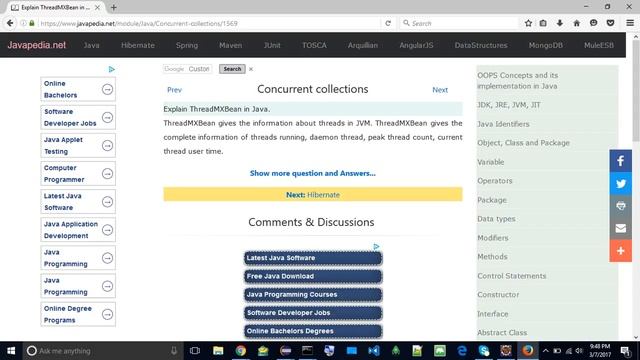The height and width of the screenshot is (360, 640).
Task: Share page on Facebook
Action: [x=620, y=161]
